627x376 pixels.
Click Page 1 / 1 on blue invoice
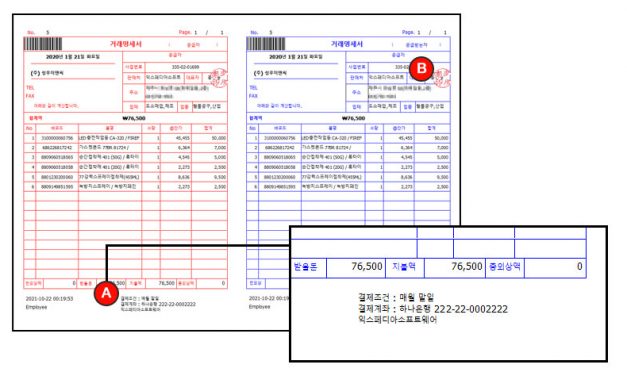[424, 32]
